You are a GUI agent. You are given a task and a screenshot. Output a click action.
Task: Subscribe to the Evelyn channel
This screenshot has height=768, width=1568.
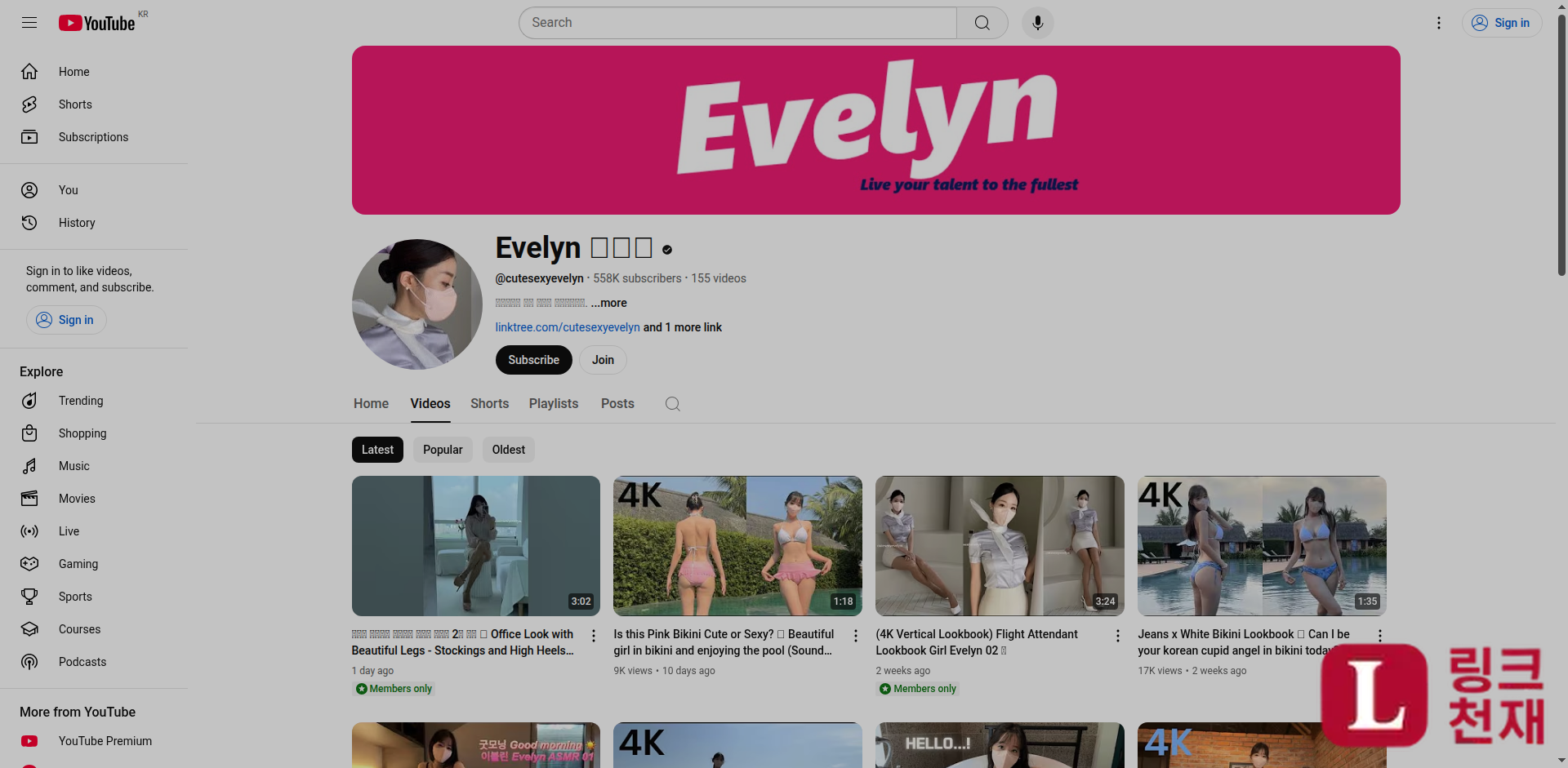coord(533,360)
